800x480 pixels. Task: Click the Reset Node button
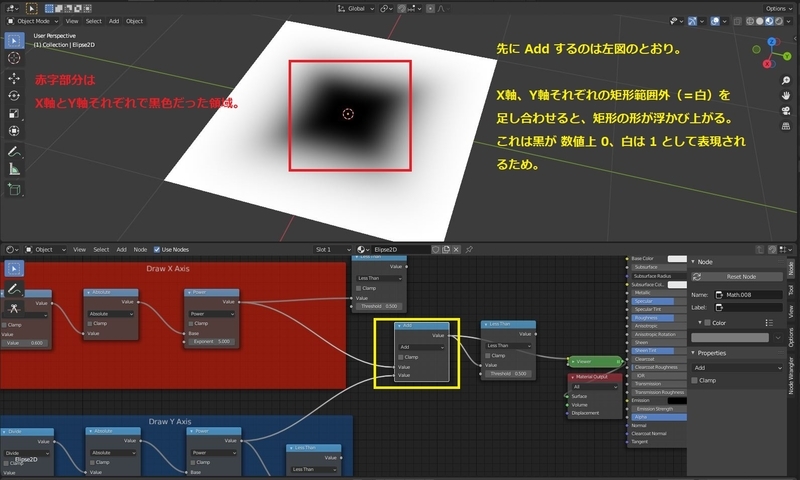737,276
